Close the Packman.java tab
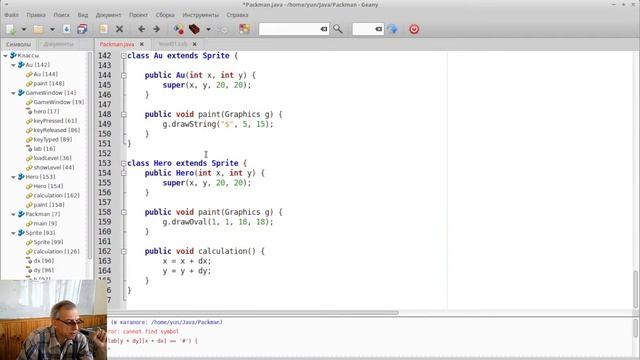Screen dimensions: 640x360 point(142,44)
